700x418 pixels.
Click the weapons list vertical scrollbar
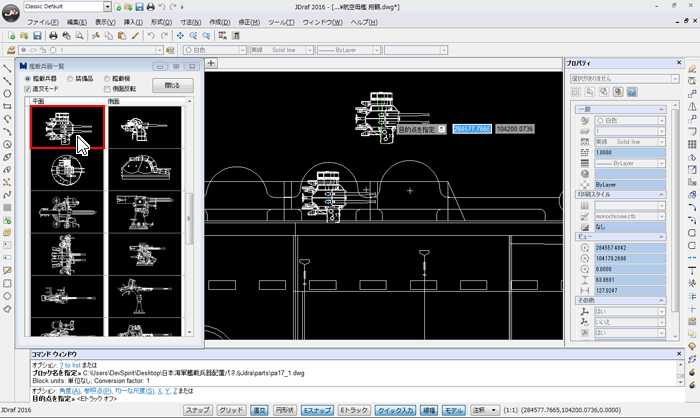[x=189, y=219]
